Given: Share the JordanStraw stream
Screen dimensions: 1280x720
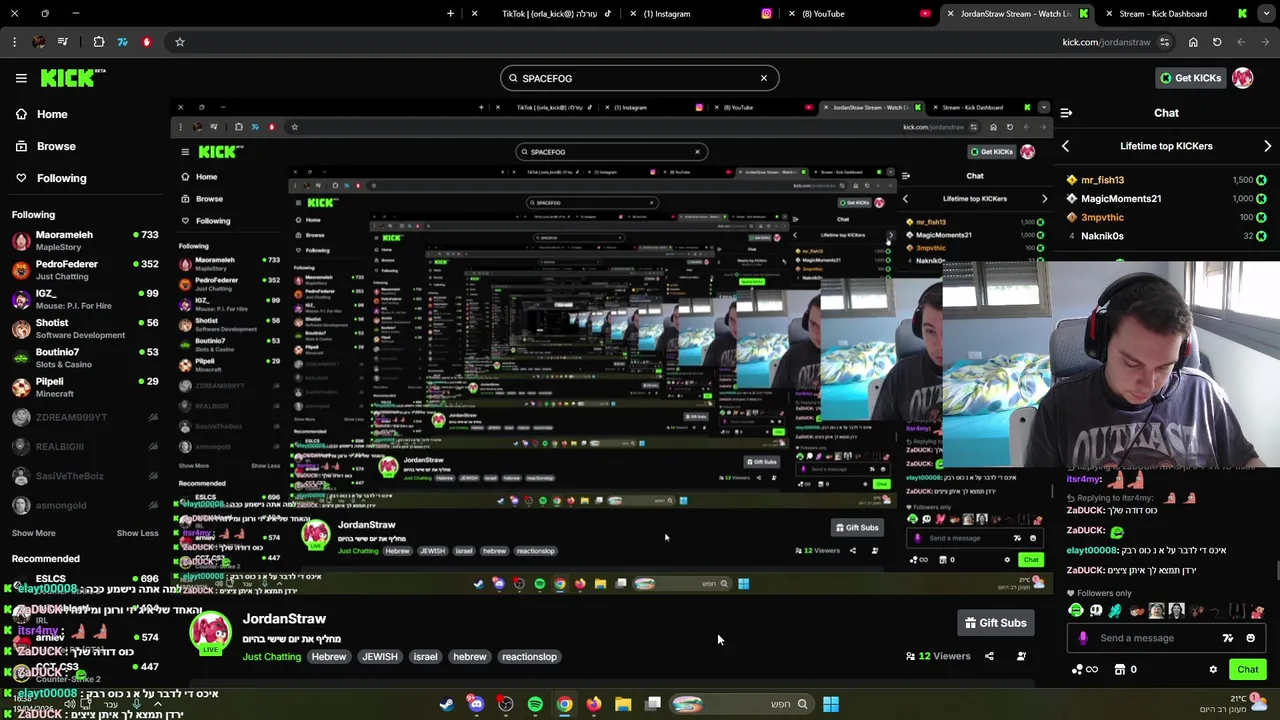Looking at the screenshot, I should pos(989,656).
